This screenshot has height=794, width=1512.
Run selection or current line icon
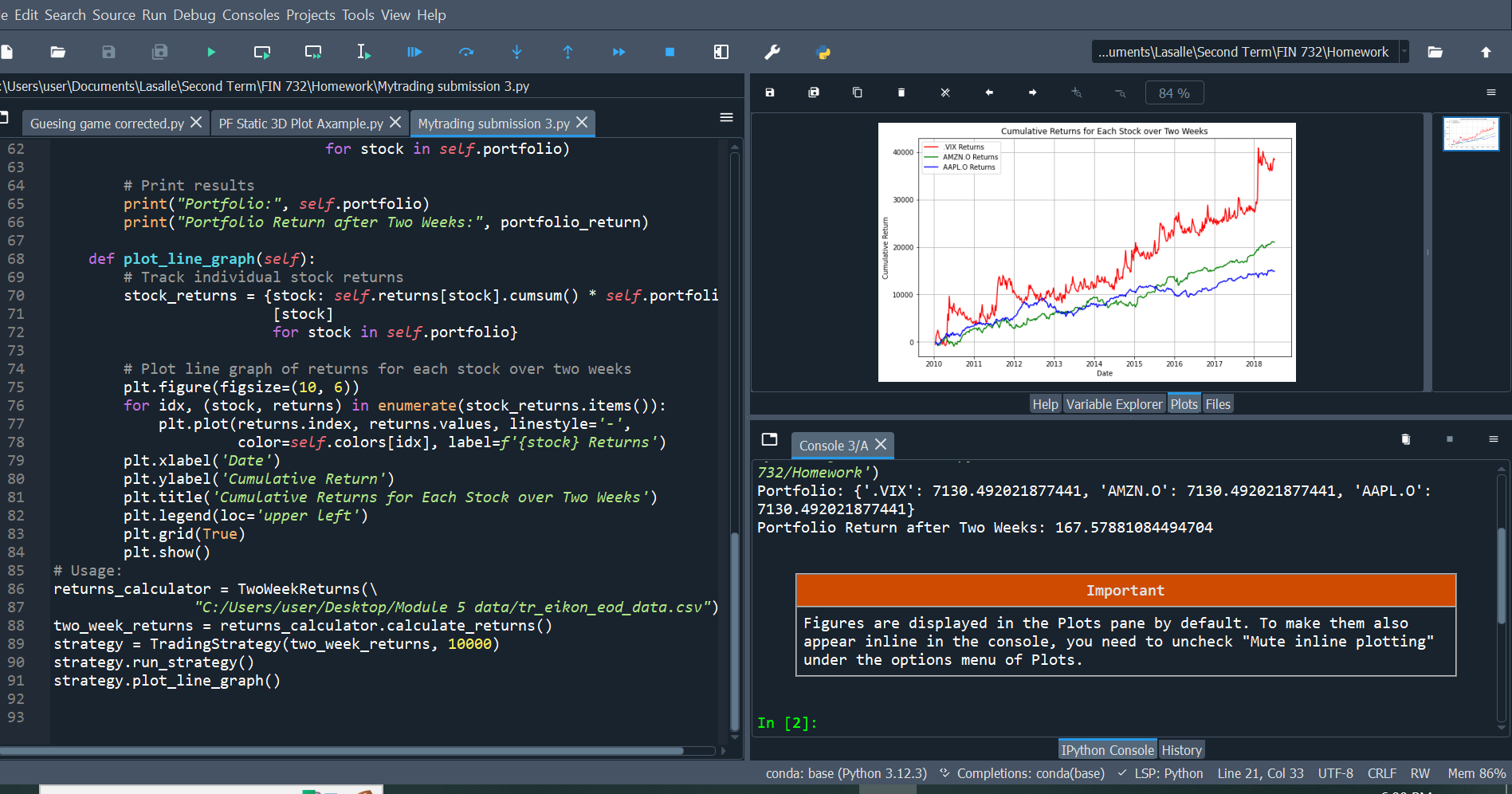(x=363, y=52)
